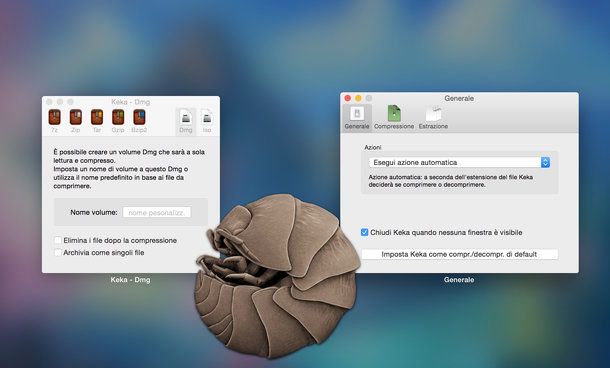Enable Elimina i file dopo la compressione
The width and height of the screenshot is (610, 368).
pos(58,240)
